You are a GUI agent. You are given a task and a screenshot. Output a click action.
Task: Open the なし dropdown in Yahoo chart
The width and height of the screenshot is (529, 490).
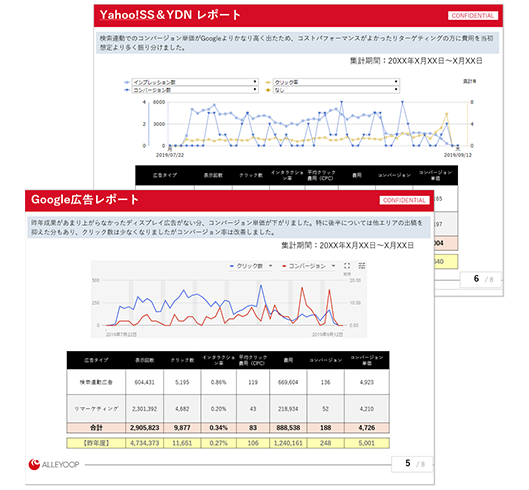click(336, 90)
